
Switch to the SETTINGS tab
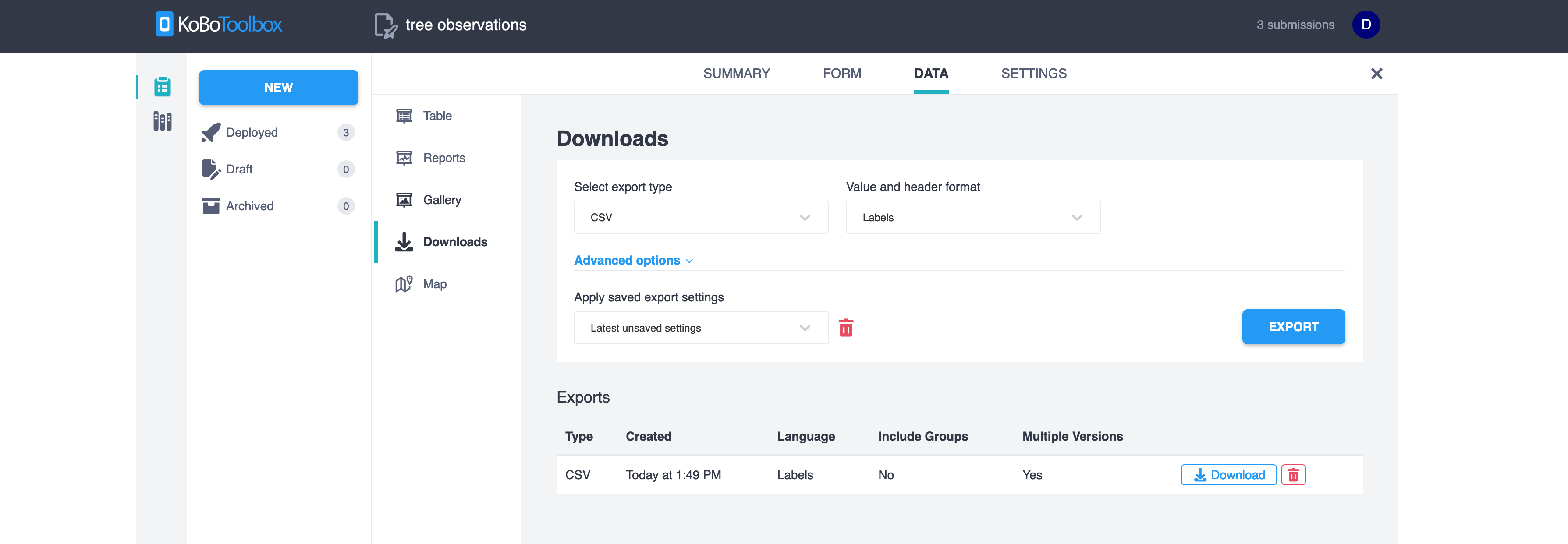click(x=1034, y=73)
